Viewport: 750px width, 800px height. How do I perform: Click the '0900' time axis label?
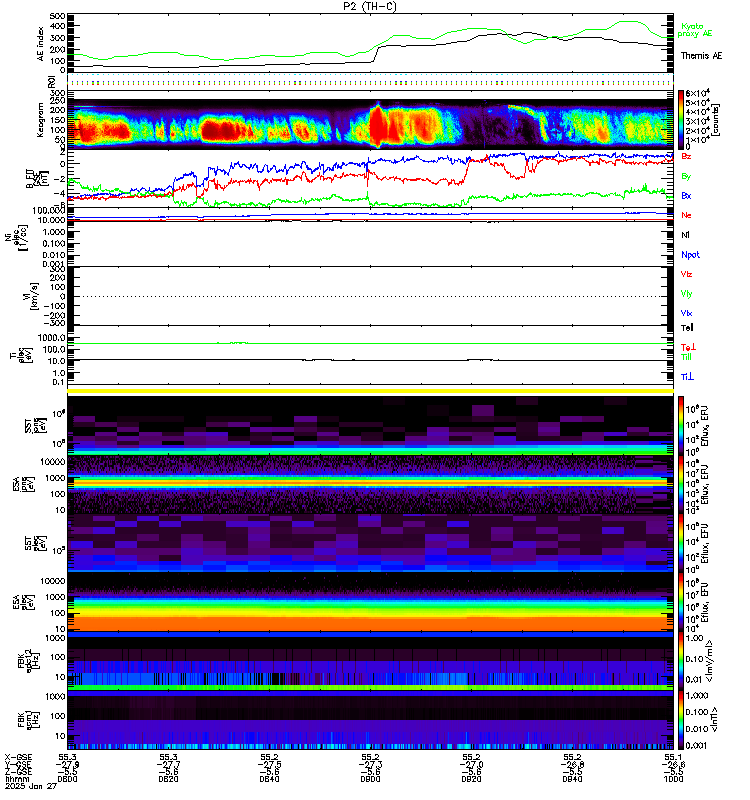(370, 779)
